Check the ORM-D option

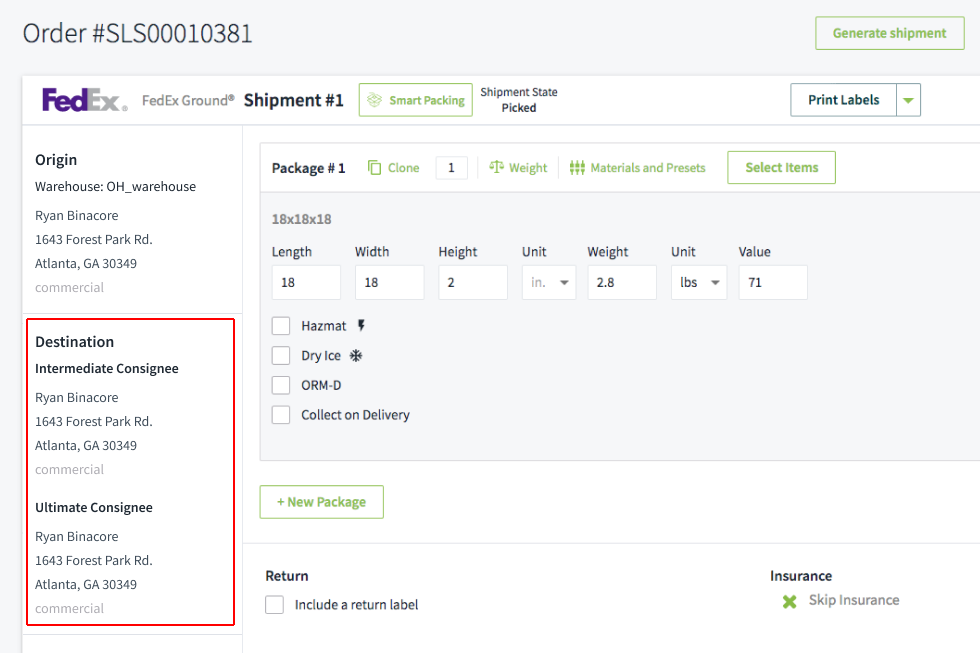pyautogui.click(x=281, y=385)
